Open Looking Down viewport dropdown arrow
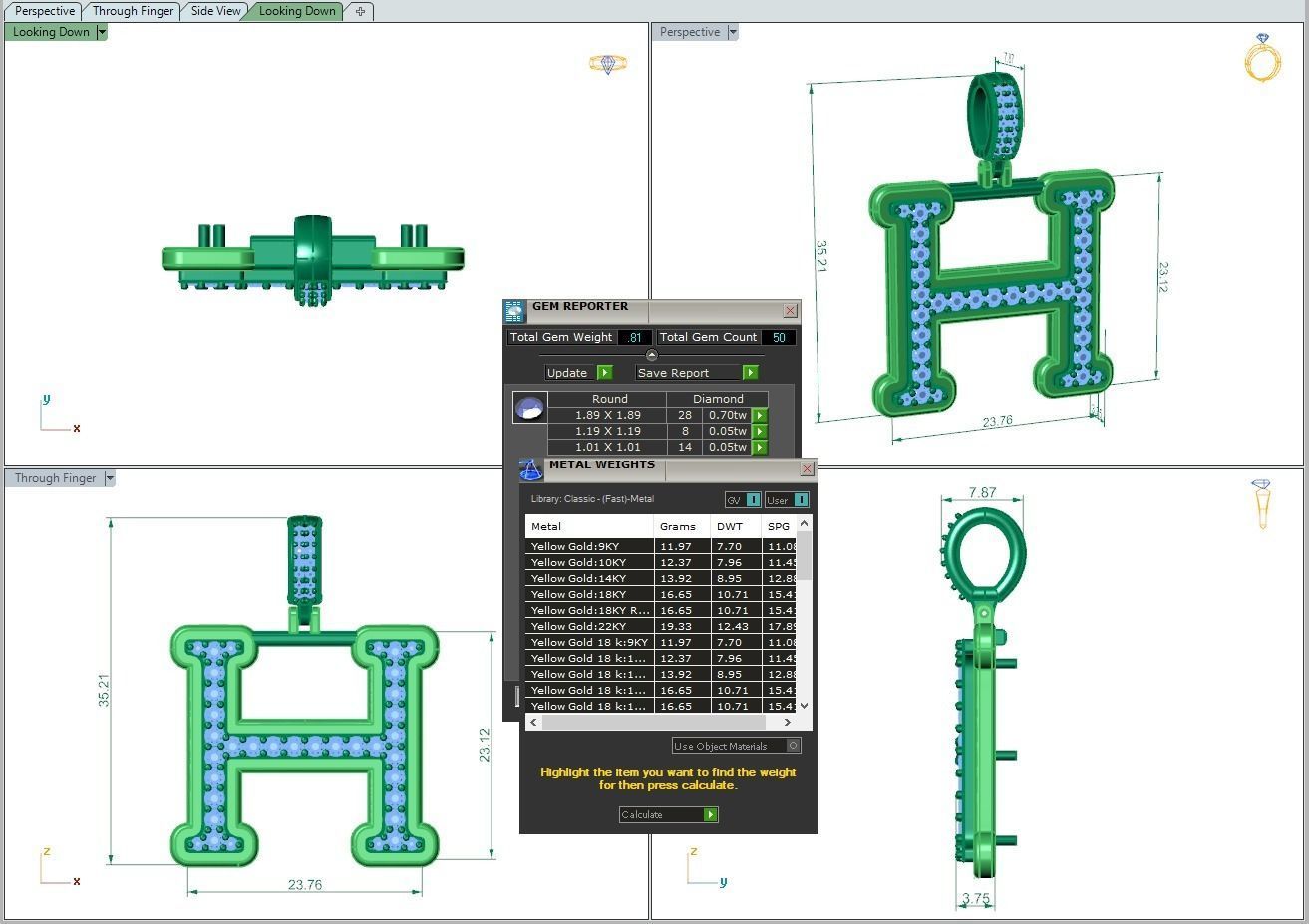The height and width of the screenshot is (924, 1309). [x=102, y=32]
